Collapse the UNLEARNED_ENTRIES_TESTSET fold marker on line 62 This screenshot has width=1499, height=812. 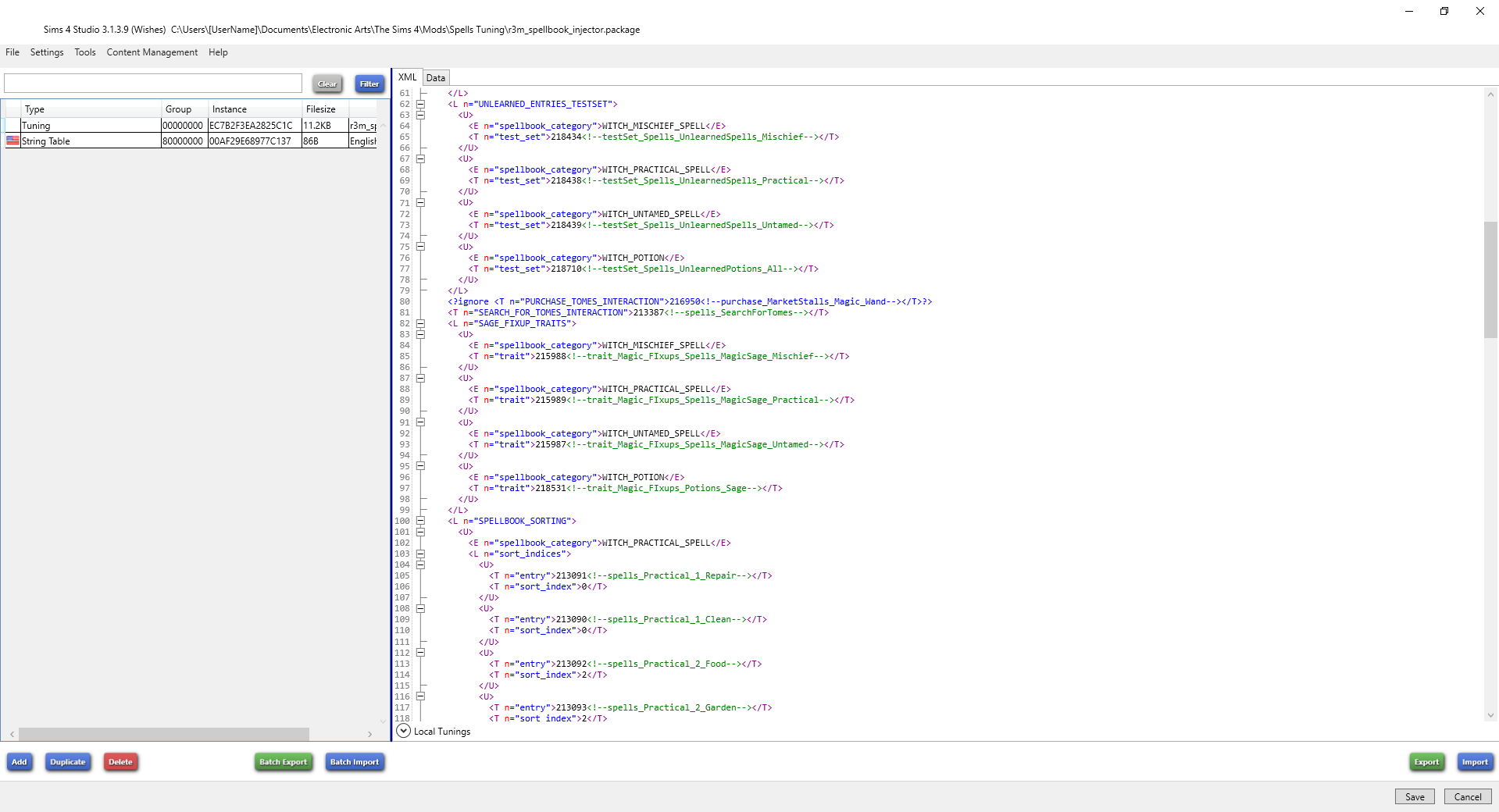420,104
